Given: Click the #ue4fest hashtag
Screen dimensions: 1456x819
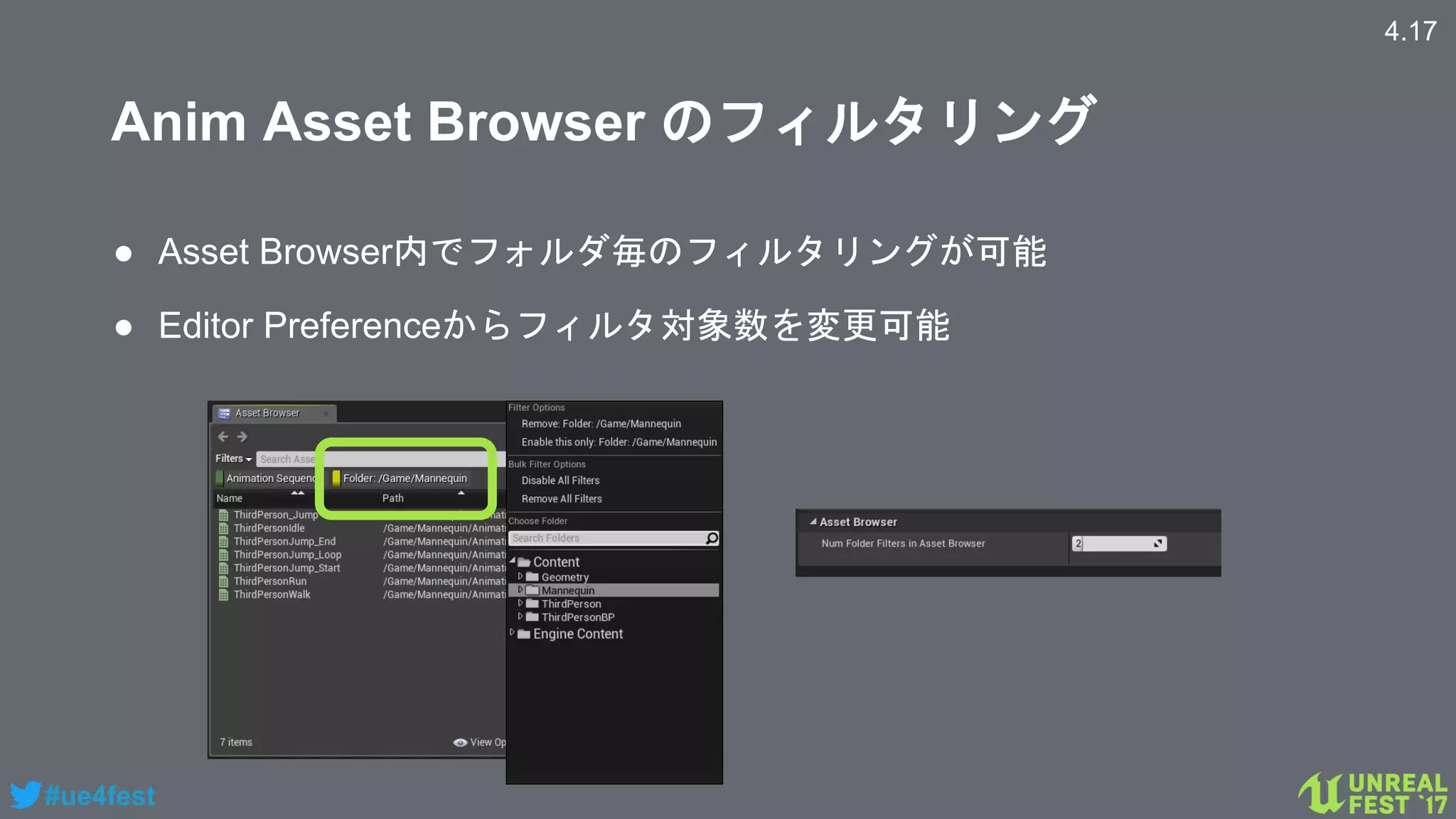Looking at the screenshot, I should point(100,796).
